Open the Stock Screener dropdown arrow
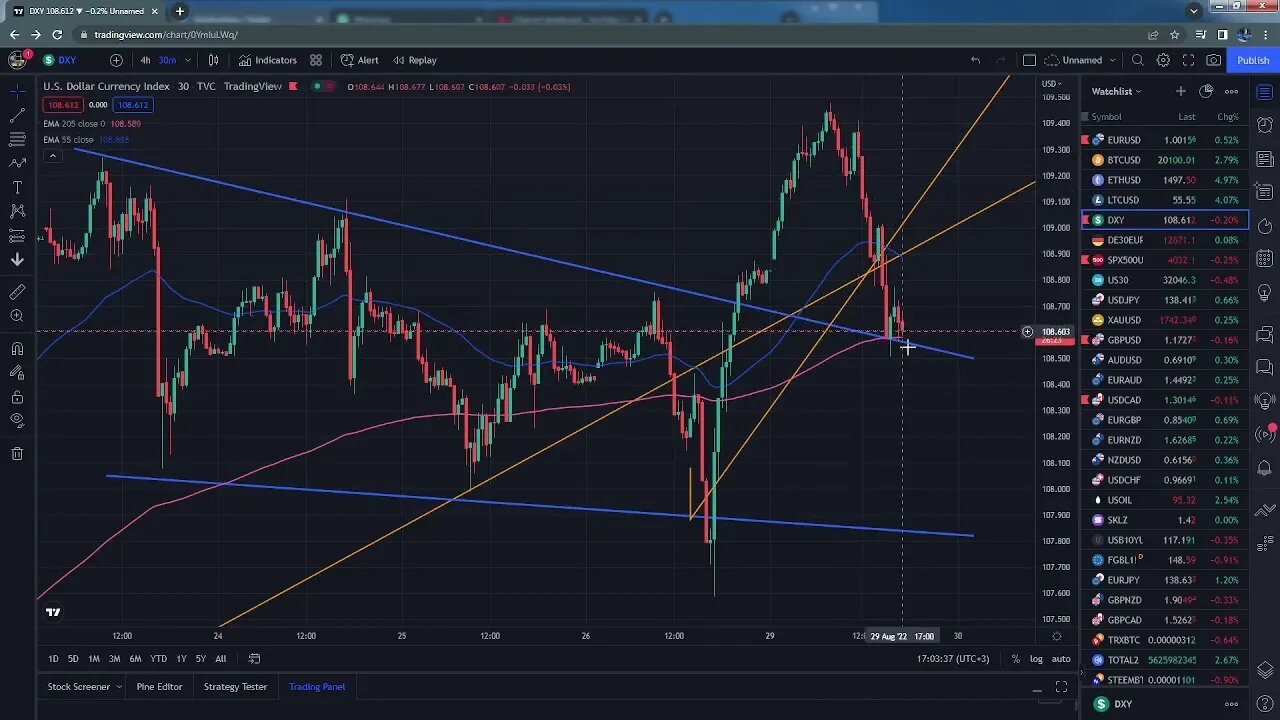The image size is (1280, 720). pos(118,687)
